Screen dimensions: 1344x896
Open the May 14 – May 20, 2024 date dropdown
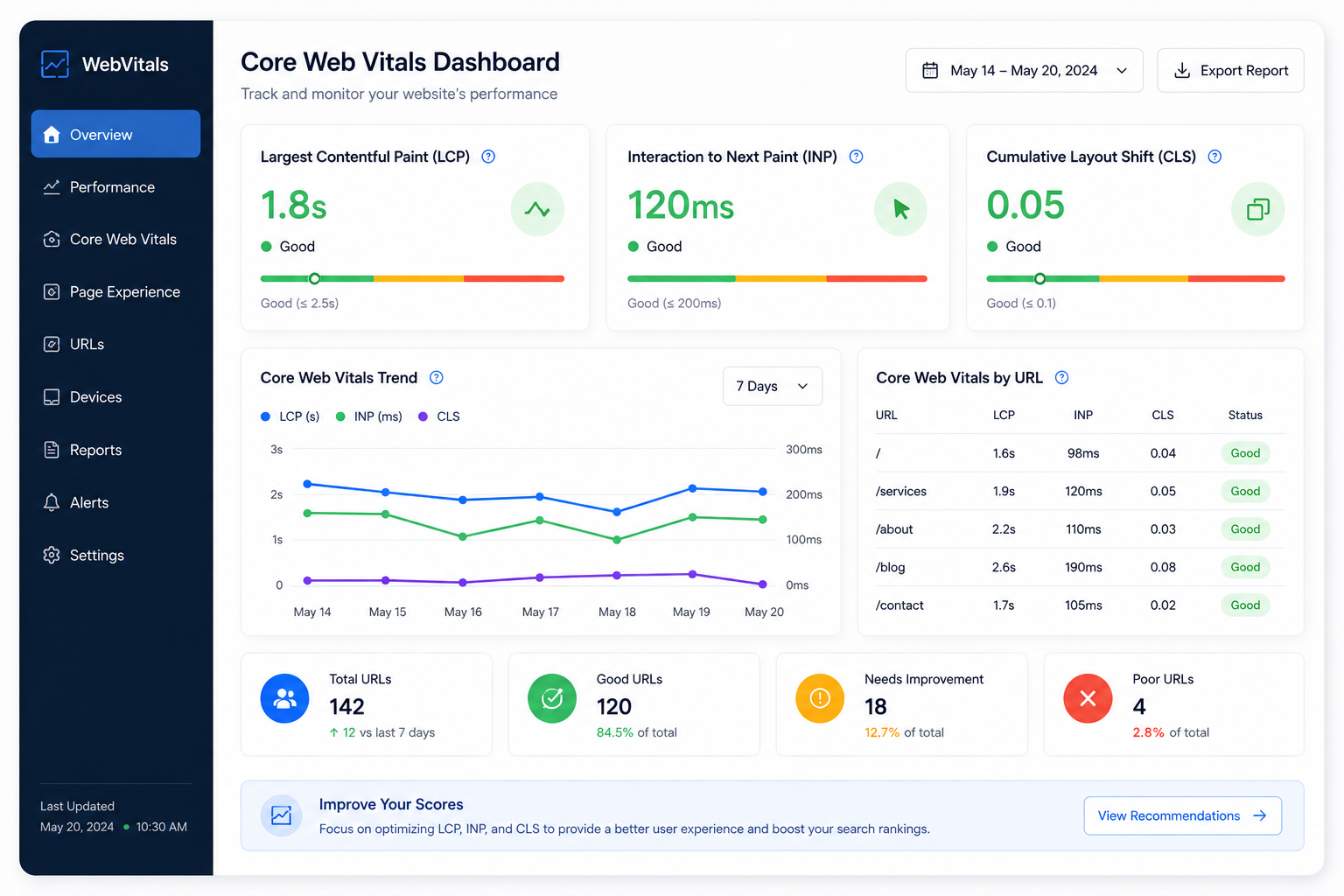click(1024, 70)
